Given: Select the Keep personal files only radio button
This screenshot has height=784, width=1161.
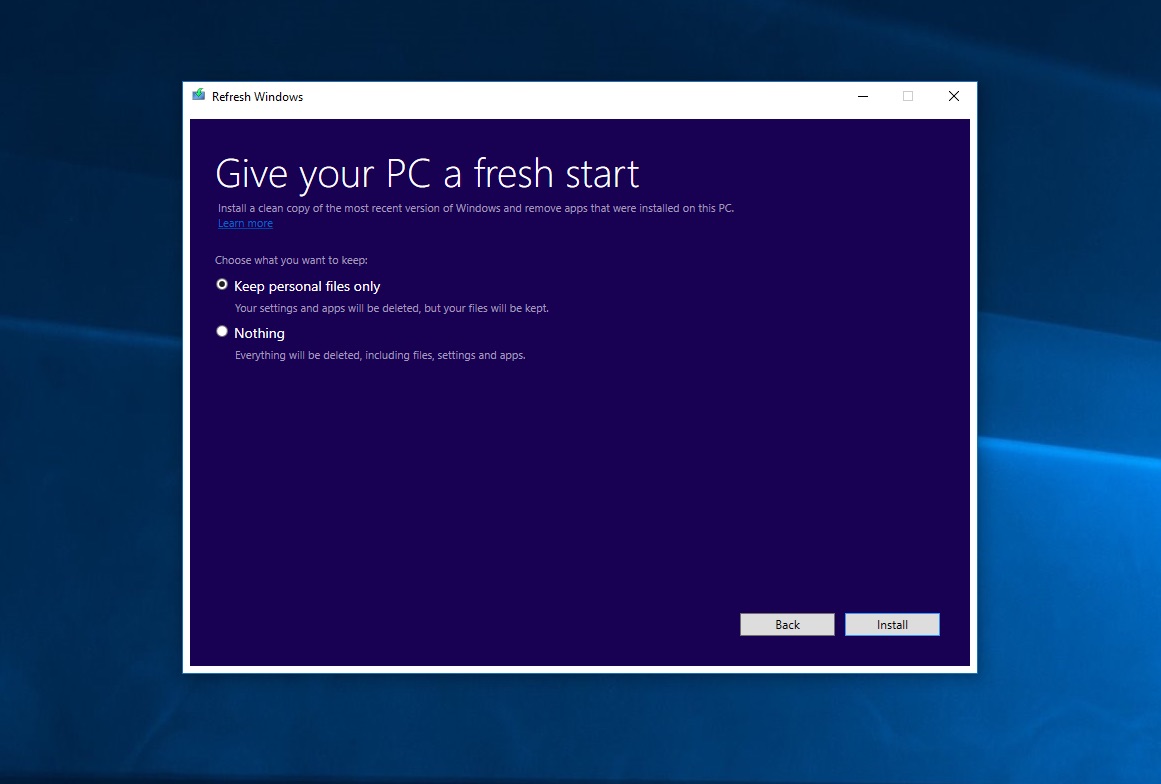Looking at the screenshot, I should [222, 284].
